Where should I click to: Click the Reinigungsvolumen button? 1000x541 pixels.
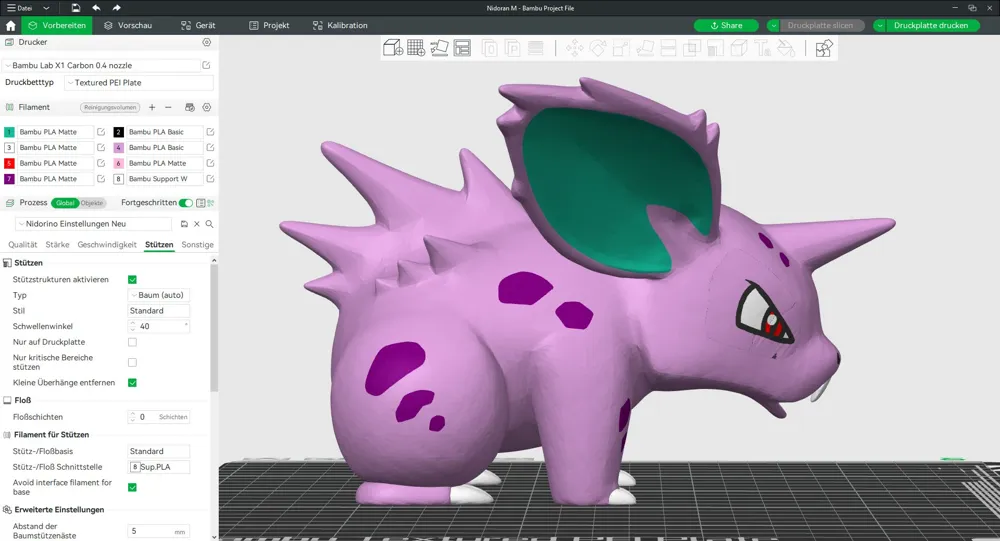click(x=110, y=107)
